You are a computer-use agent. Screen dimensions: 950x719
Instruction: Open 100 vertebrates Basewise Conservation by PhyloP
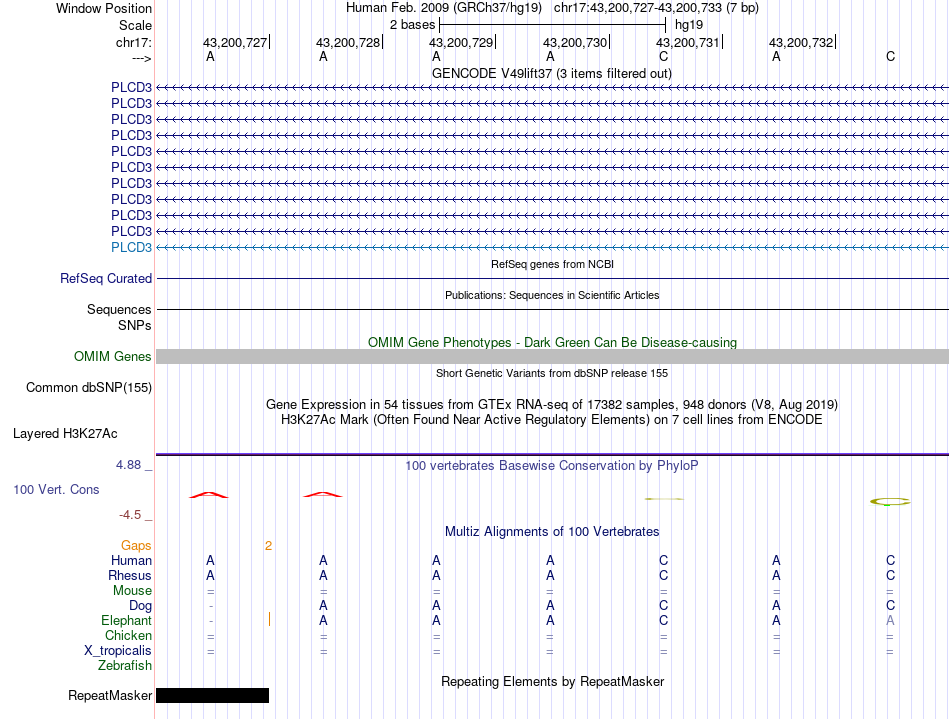coord(552,465)
